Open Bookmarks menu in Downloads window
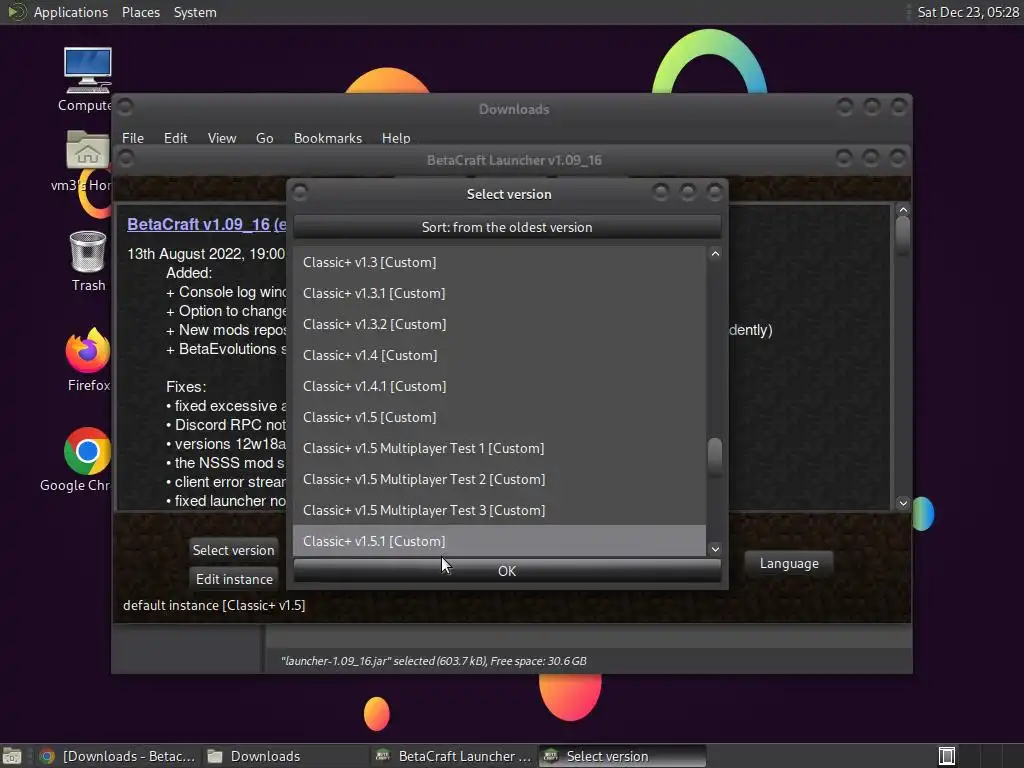1024x768 pixels. tap(328, 138)
